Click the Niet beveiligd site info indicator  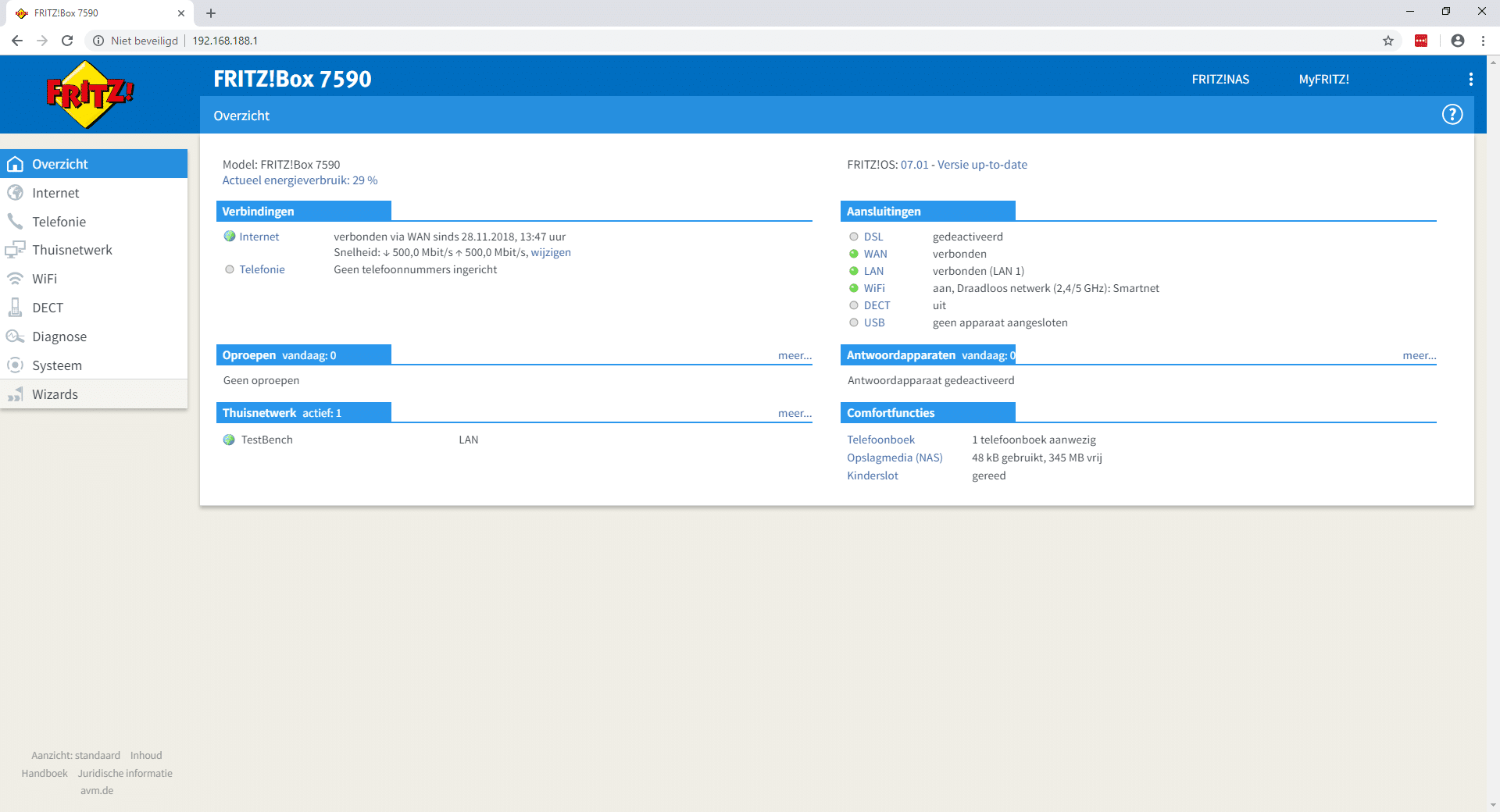(x=136, y=41)
